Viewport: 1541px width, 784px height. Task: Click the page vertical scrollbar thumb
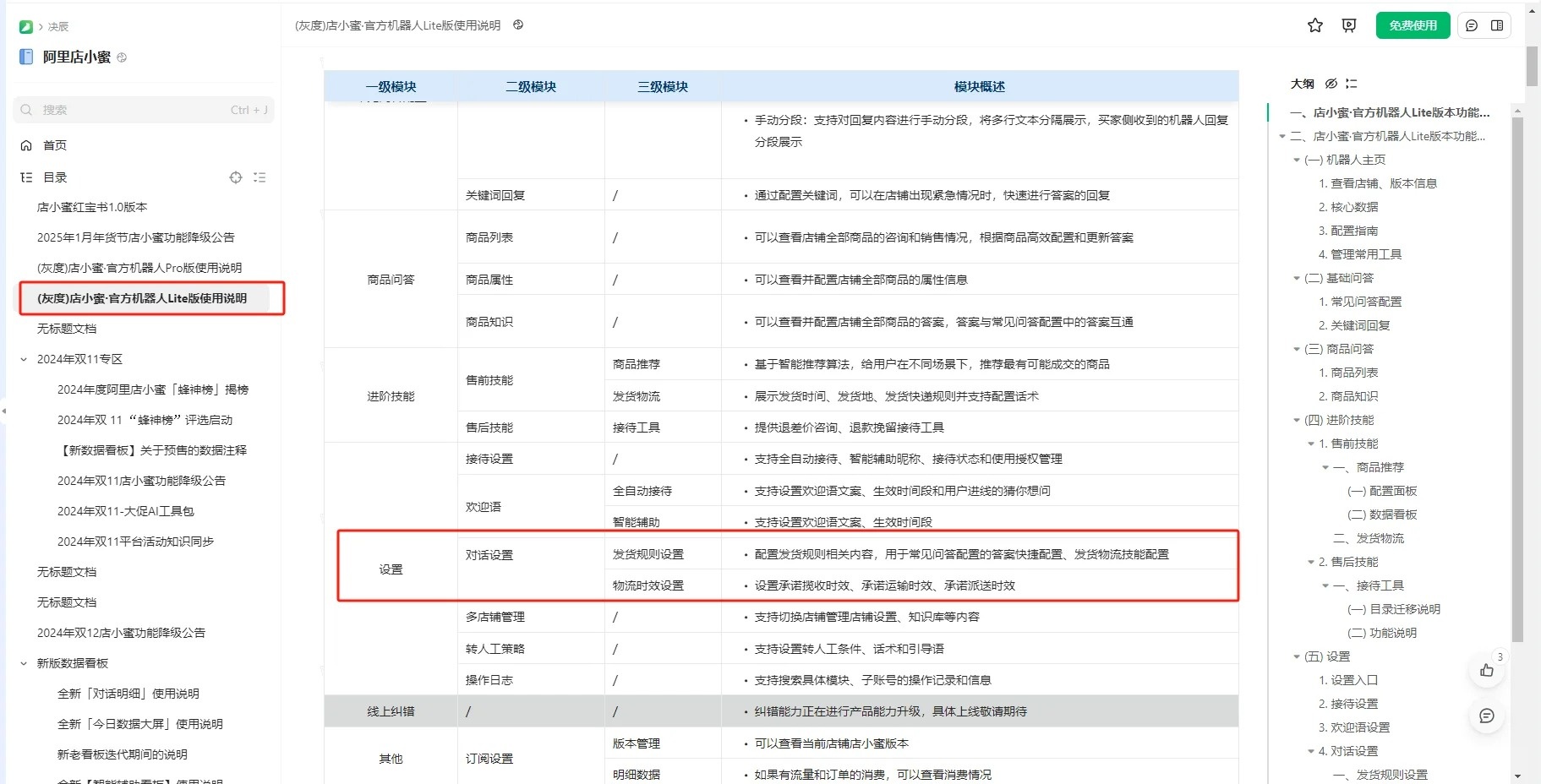click(x=1532, y=67)
